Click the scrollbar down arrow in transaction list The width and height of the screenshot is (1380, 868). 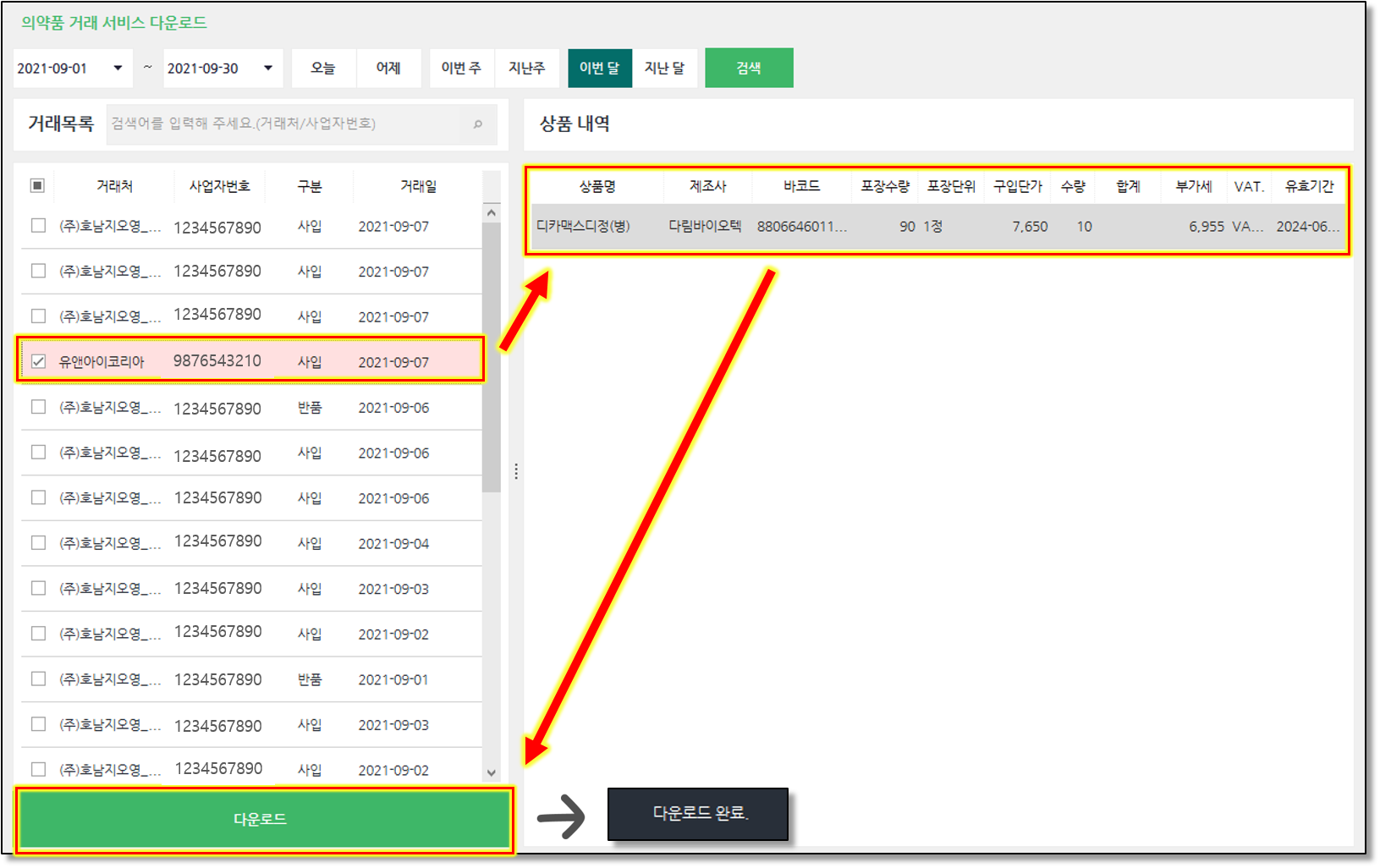click(492, 772)
